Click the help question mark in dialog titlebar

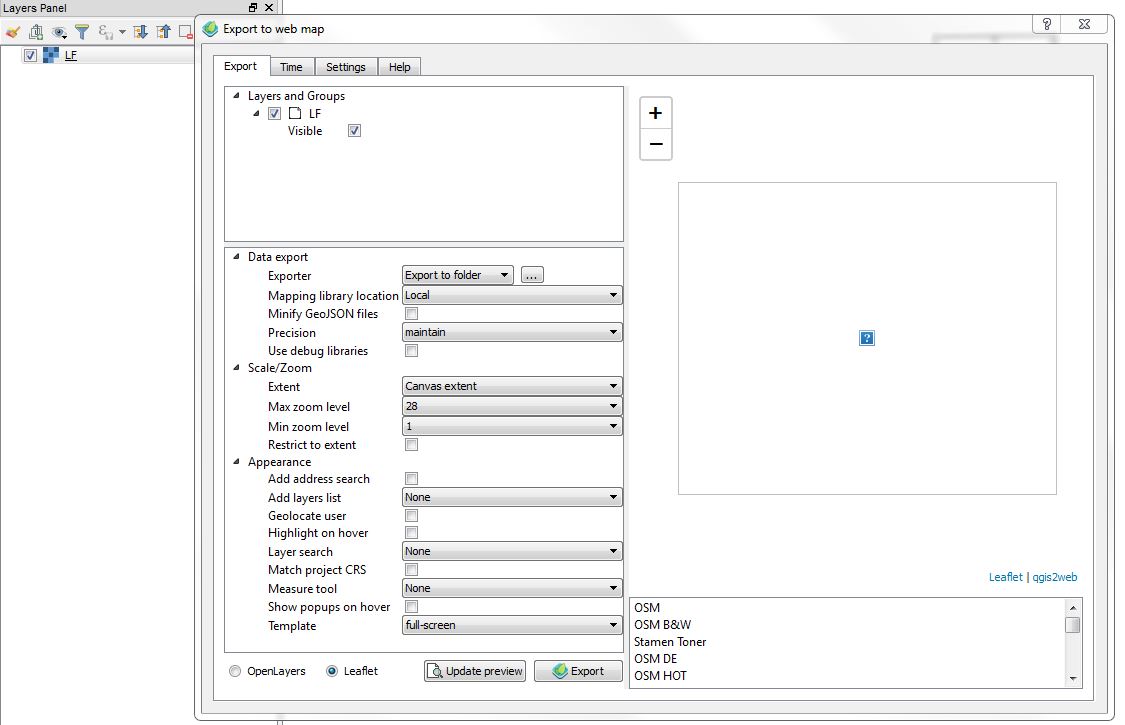pos(1046,24)
